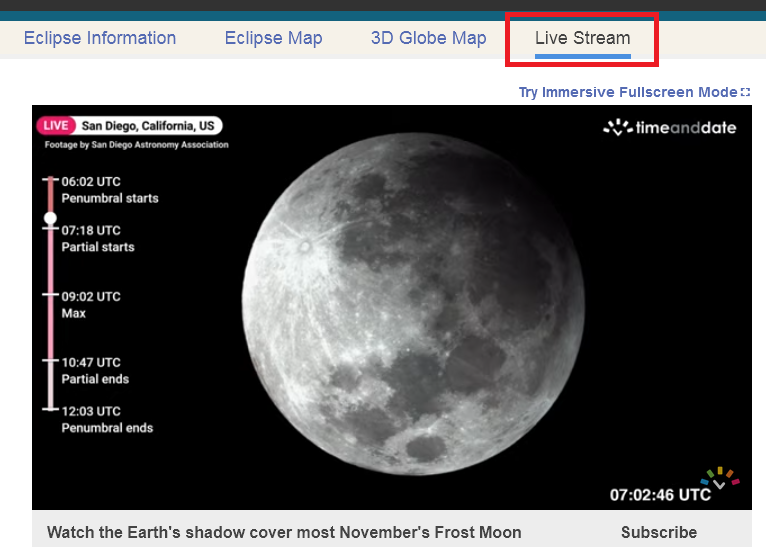Click the San Diego, California, US label

[148, 126]
